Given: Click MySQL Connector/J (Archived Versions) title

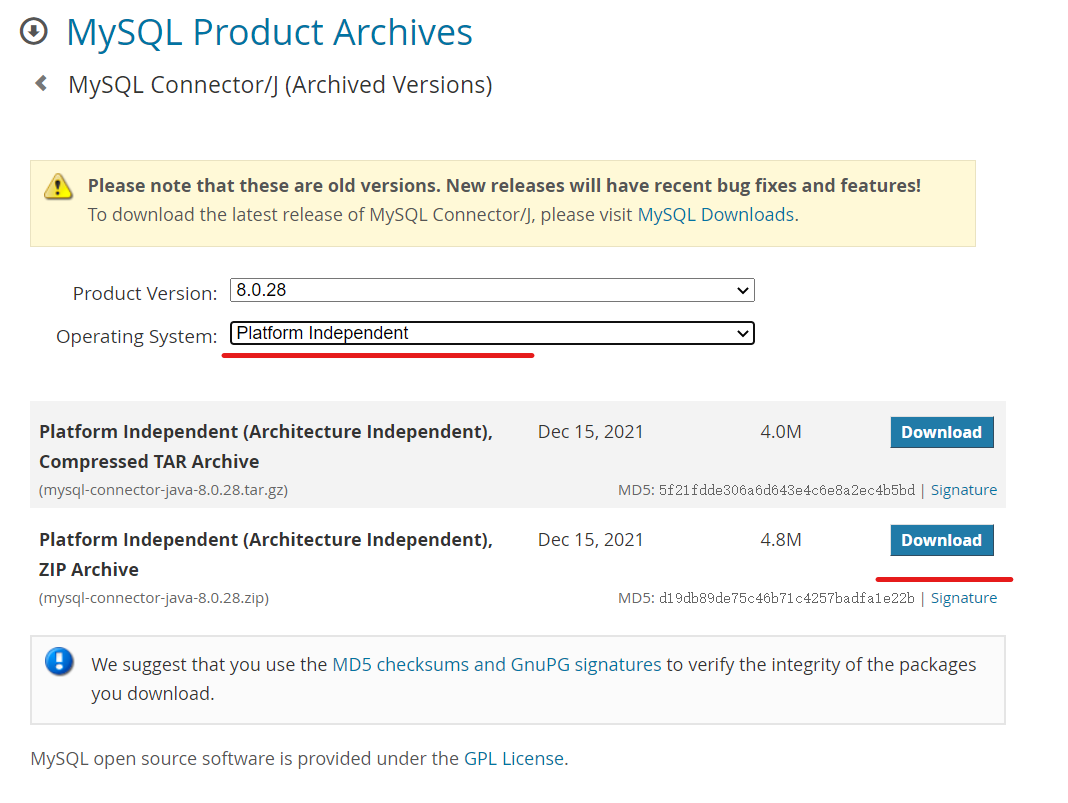Looking at the screenshot, I should (x=280, y=85).
